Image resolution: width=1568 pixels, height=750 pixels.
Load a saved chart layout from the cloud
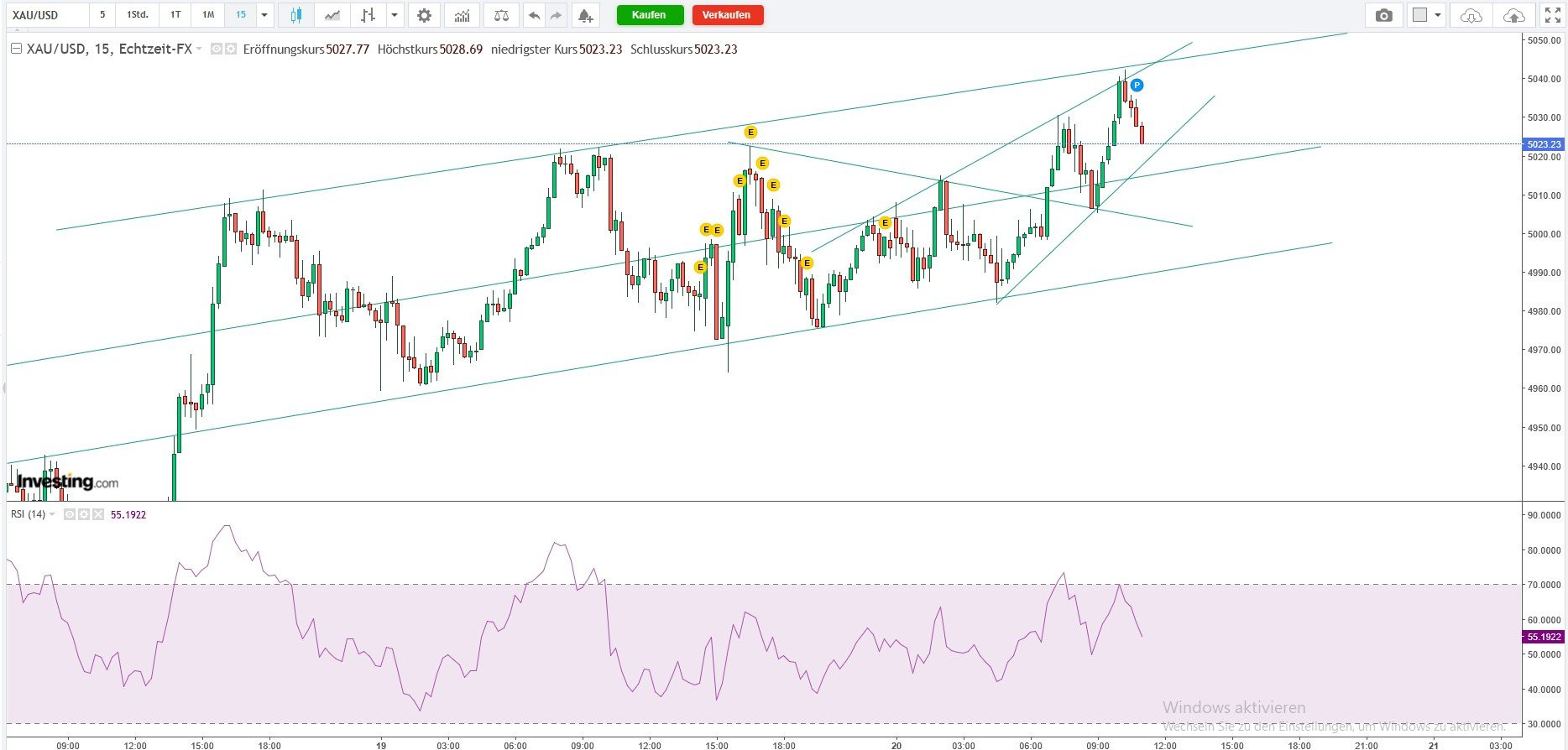[1471, 15]
